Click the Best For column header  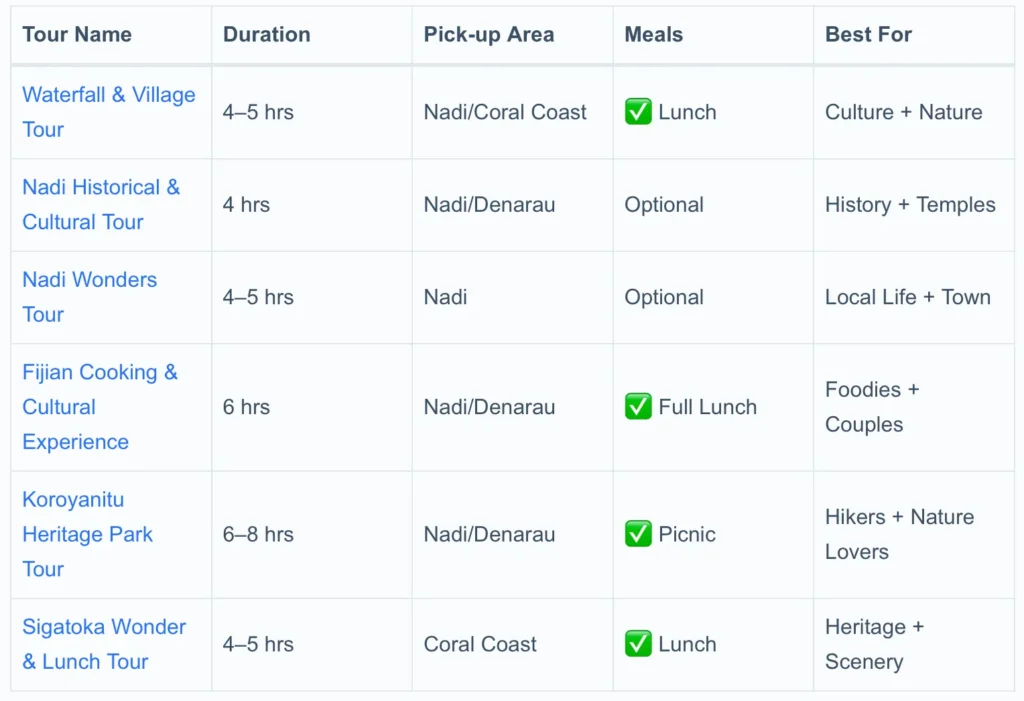tap(868, 35)
